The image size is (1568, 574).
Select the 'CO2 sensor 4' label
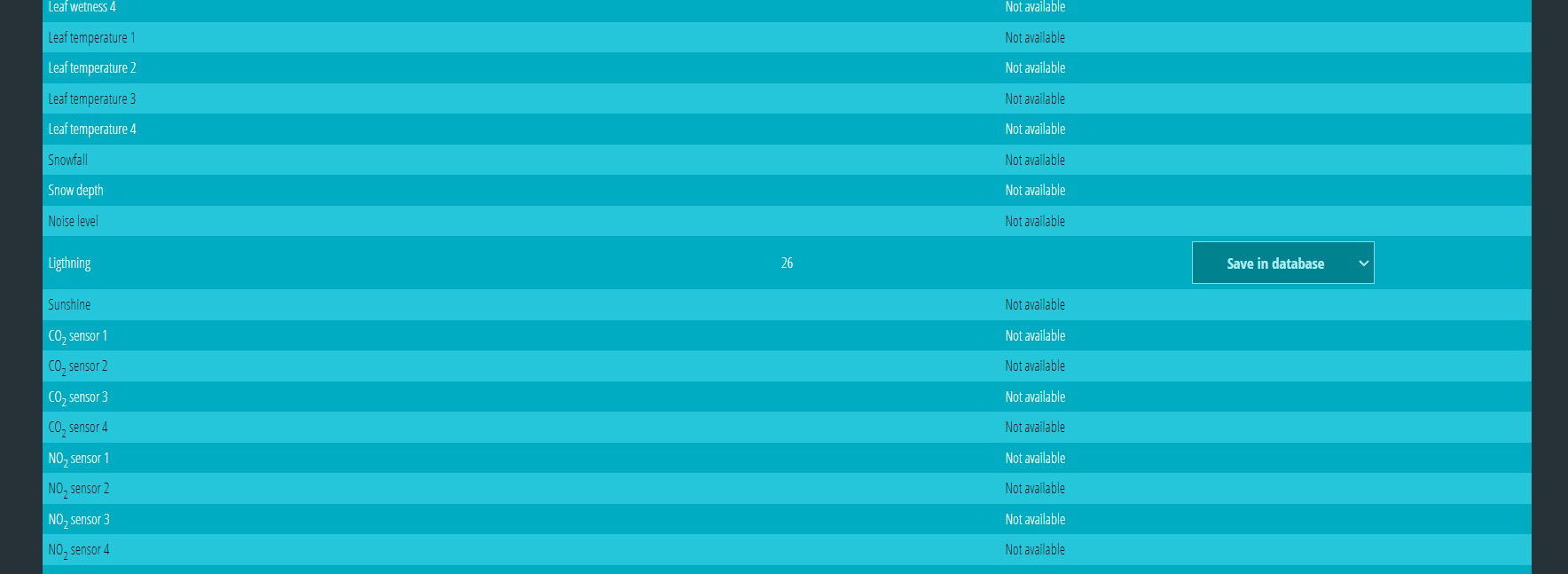(x=78, y=428)
